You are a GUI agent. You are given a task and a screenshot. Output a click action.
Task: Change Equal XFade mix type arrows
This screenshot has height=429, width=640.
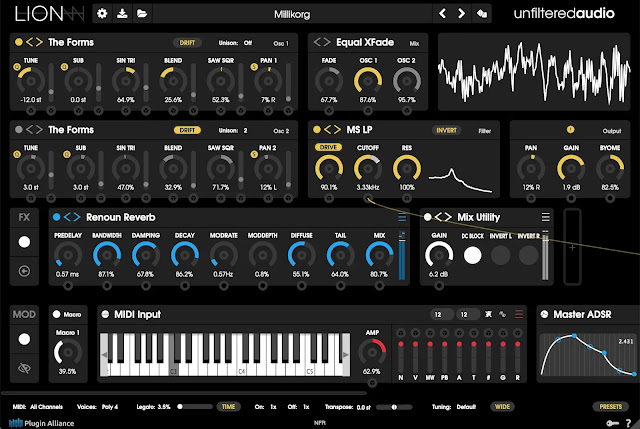coord(322,42)
